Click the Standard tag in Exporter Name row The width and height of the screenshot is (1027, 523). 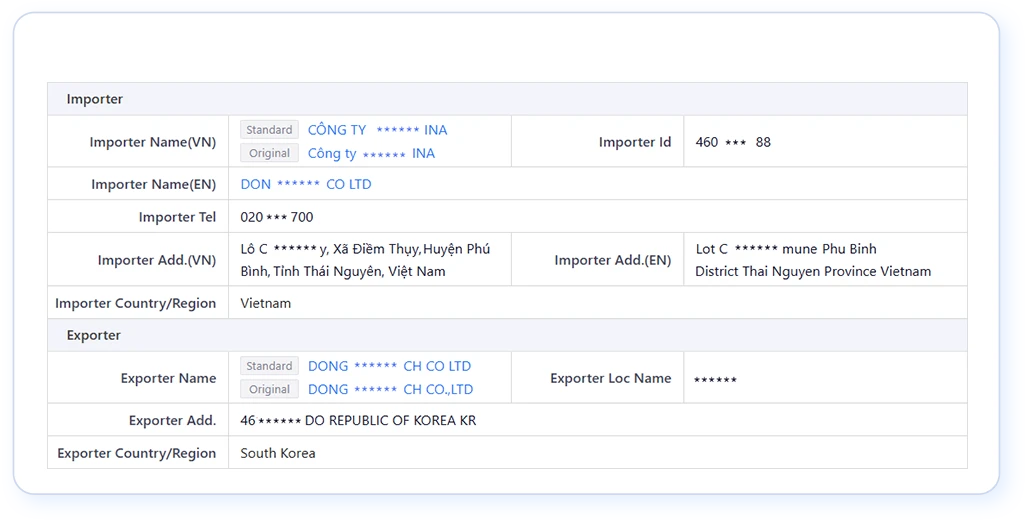pyautogui.click(x=269, y=366)
